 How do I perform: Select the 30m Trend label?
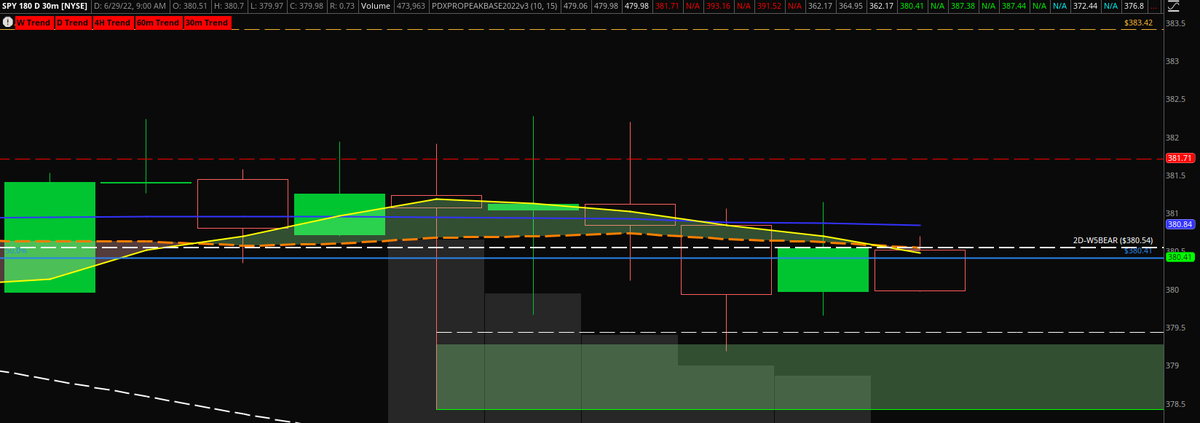pos(207,22)
